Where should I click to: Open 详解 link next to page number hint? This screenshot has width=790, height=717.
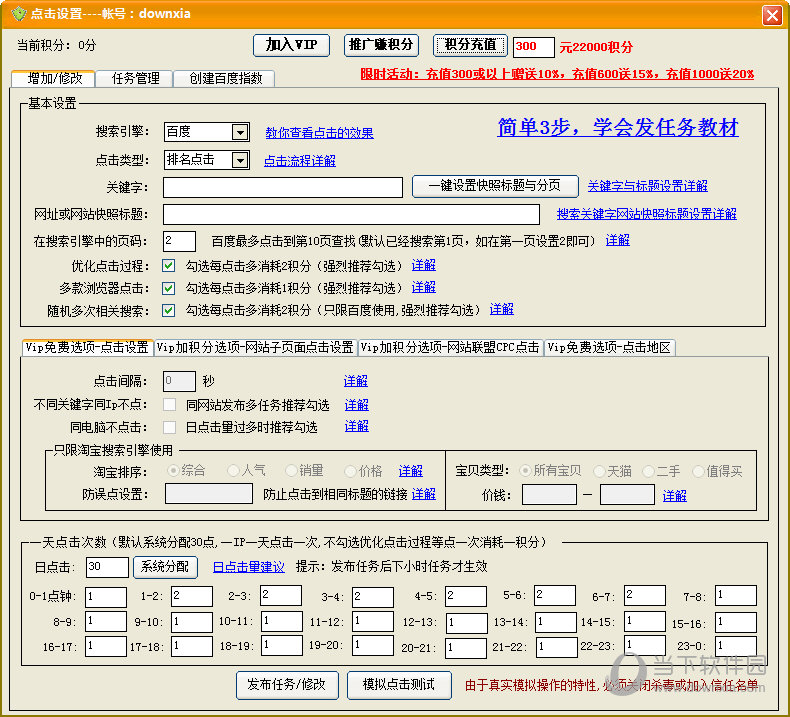click(x=617, y=240)
